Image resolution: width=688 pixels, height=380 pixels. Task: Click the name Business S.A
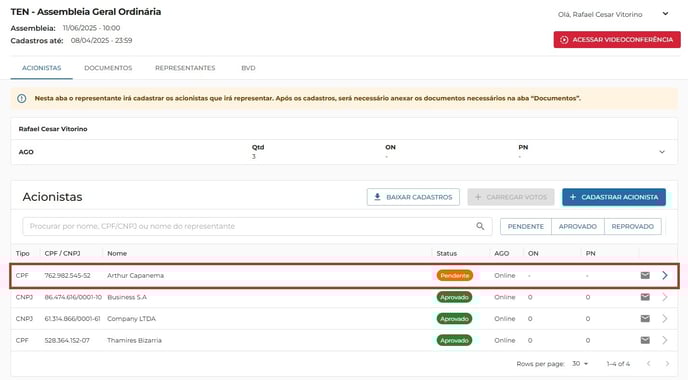[x=127, y=297]
